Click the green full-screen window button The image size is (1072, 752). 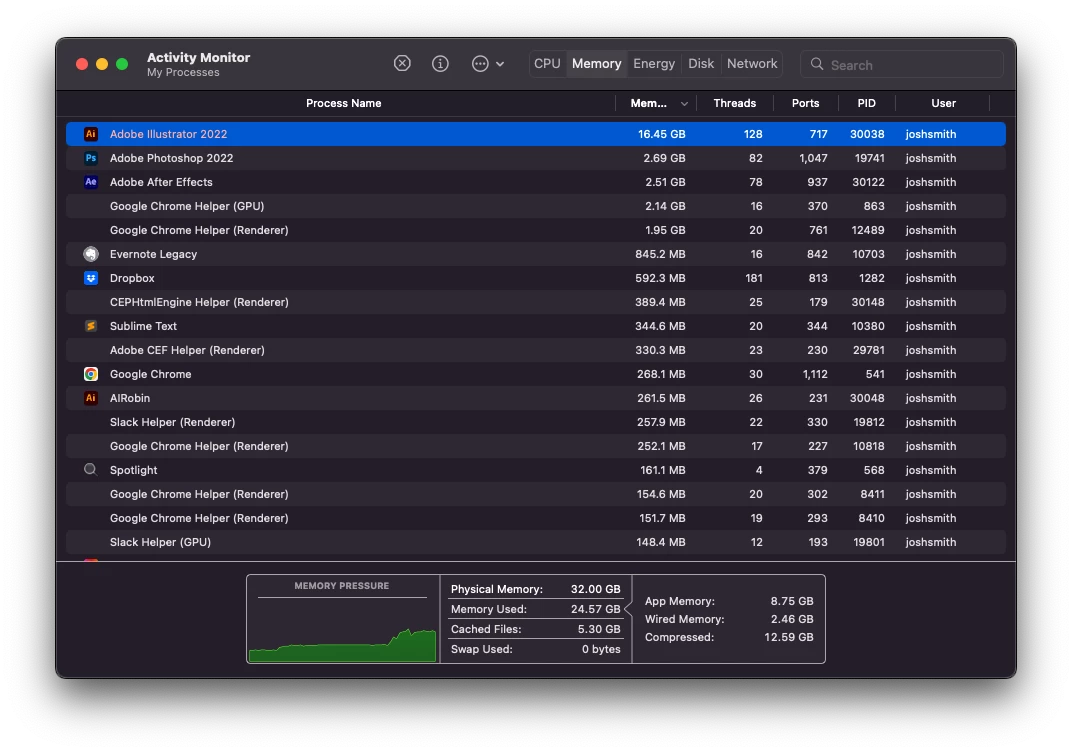[122, 64]
